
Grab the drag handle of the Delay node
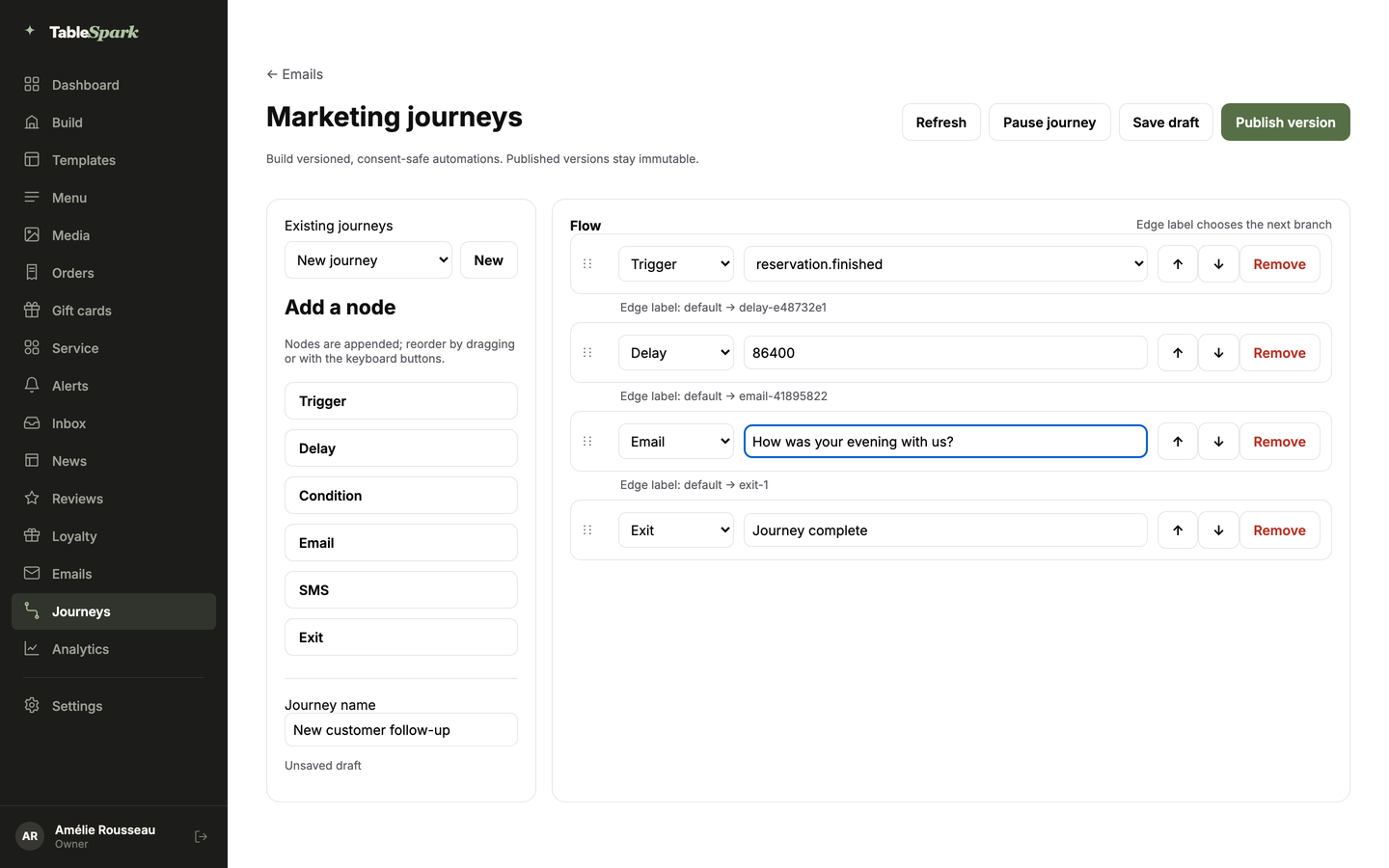[x=587, y=353]
